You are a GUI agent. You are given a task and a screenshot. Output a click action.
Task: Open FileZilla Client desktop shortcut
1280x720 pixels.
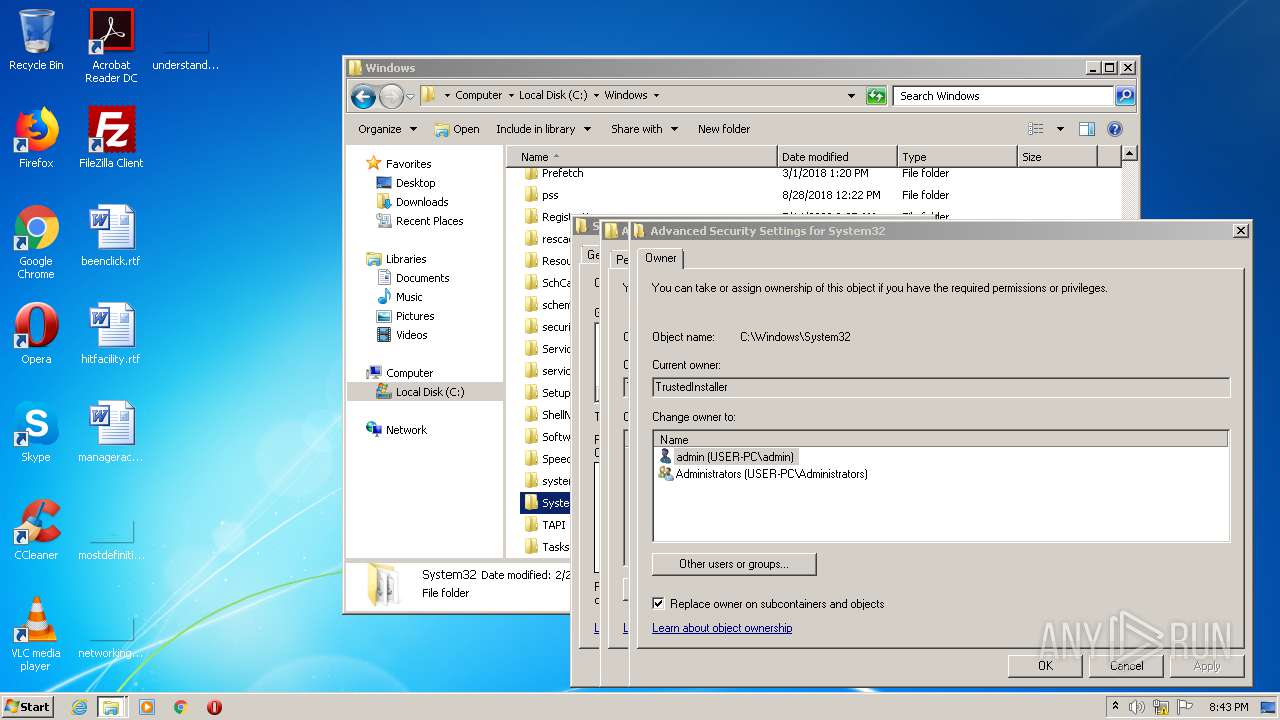pos(111,138)
